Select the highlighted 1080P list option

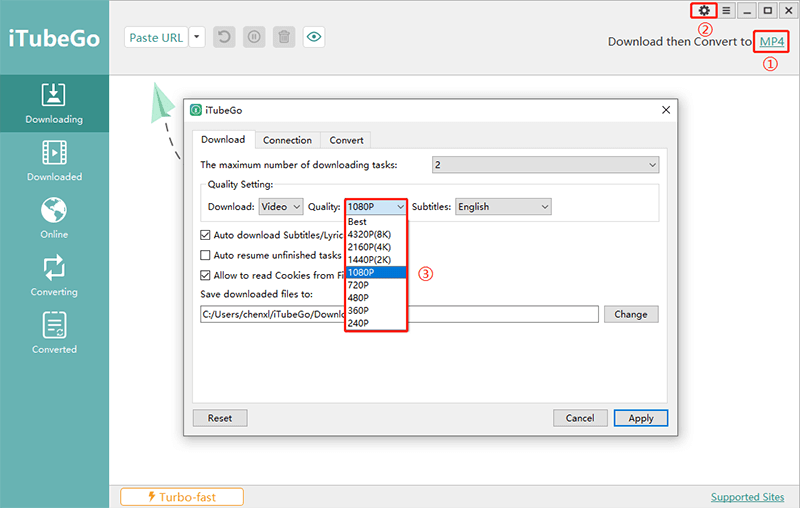[x=376, y=272]
